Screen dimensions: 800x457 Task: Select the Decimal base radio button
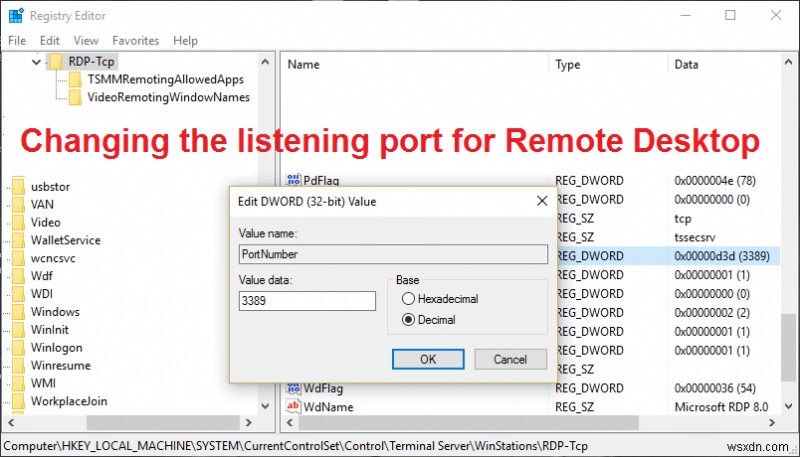(x=408, y=320)
